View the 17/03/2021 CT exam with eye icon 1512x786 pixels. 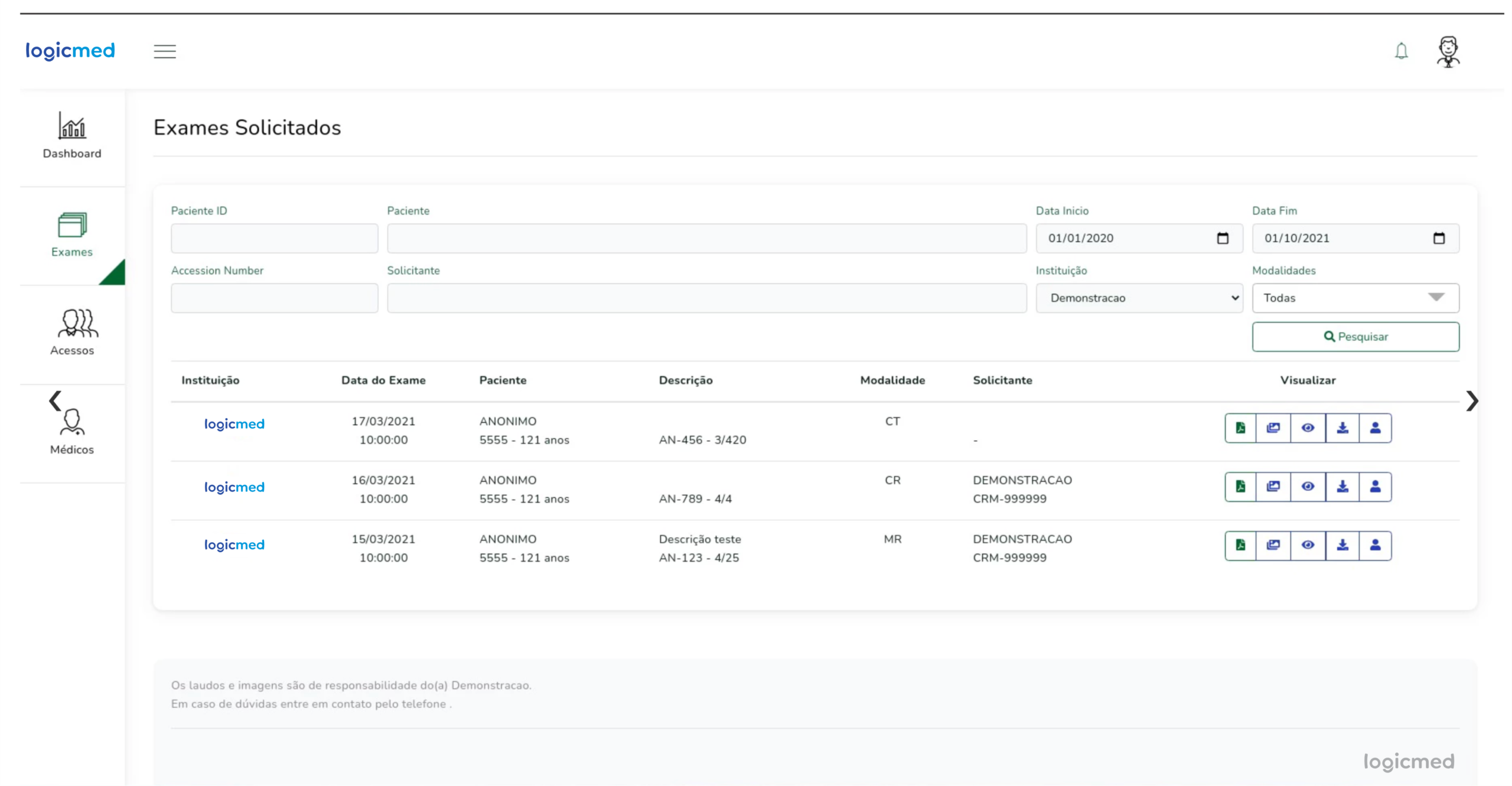coord(1307,428)
